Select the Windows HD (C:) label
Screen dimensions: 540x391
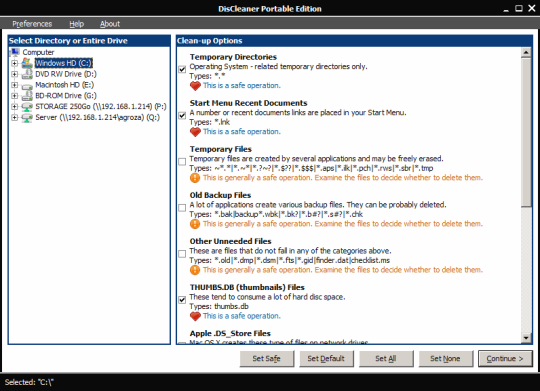[x=64, y=63]
